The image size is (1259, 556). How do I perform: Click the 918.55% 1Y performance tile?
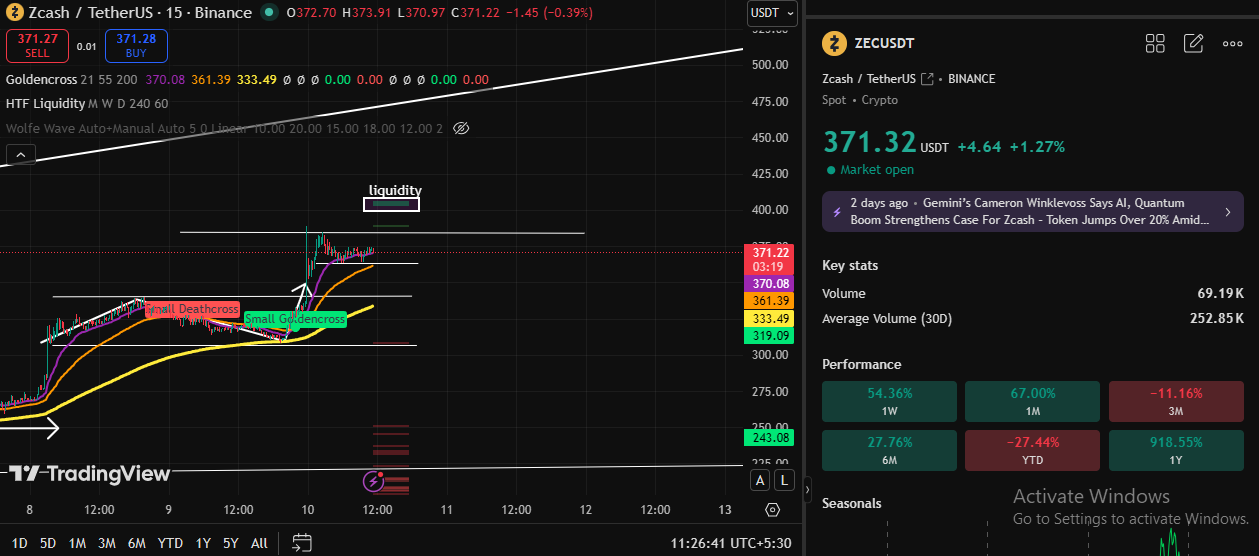tap(1176, 450)
